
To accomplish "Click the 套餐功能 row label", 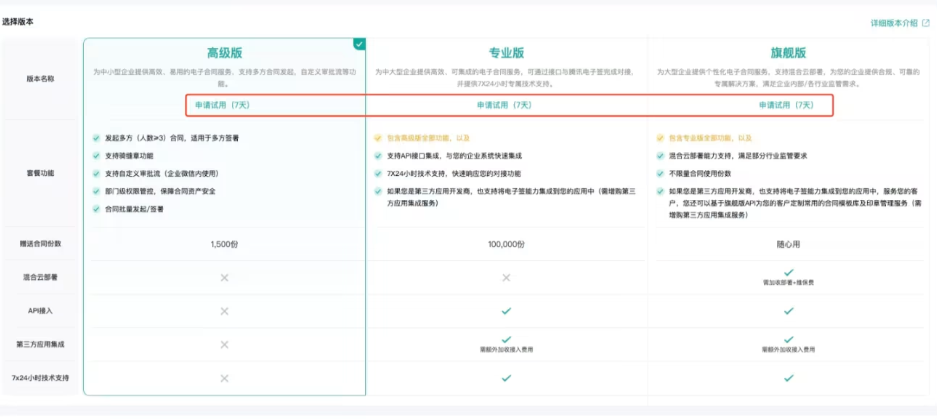I will coord(40,173).
